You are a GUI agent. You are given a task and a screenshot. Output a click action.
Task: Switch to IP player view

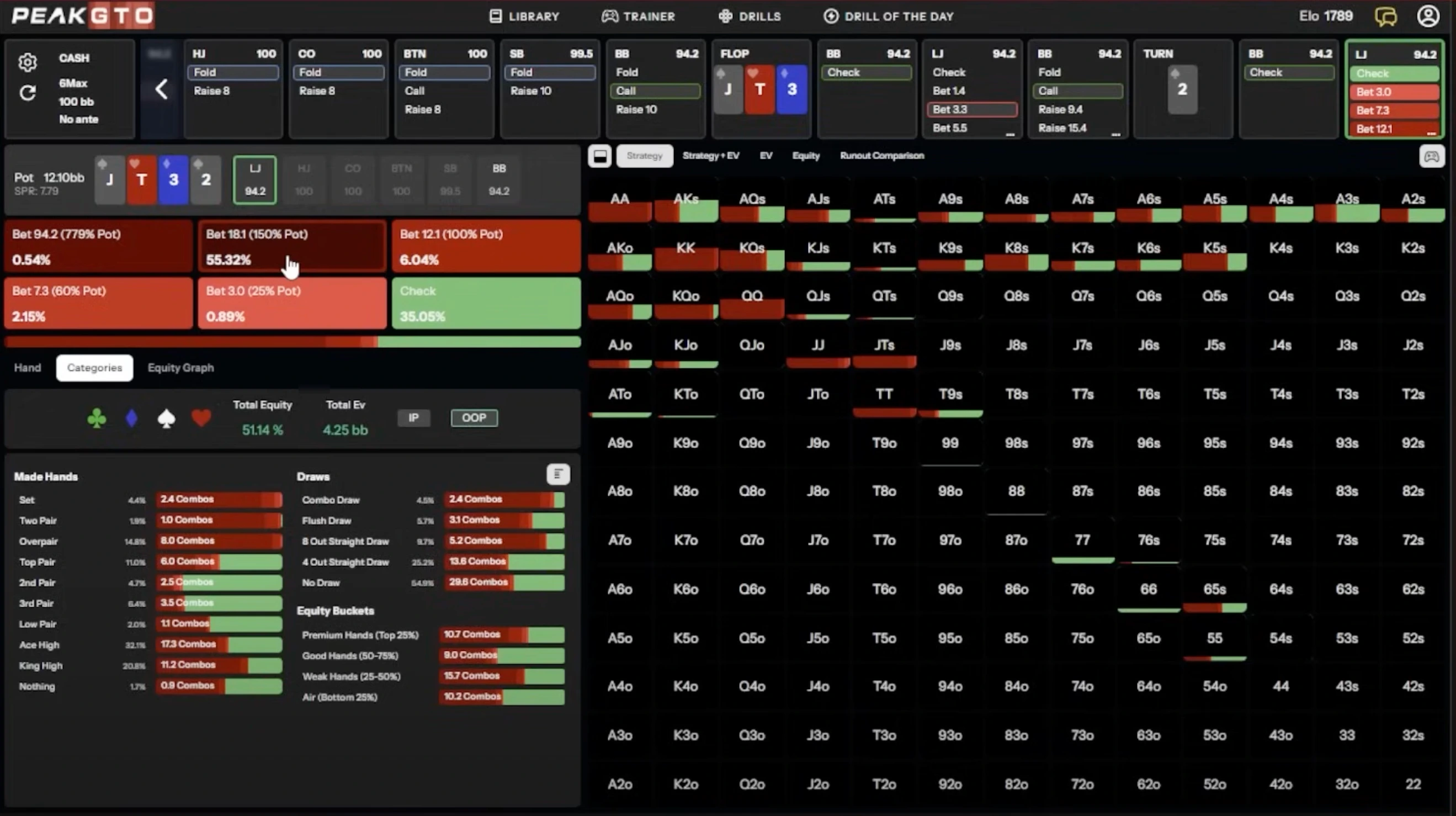[x=414, y=418]
